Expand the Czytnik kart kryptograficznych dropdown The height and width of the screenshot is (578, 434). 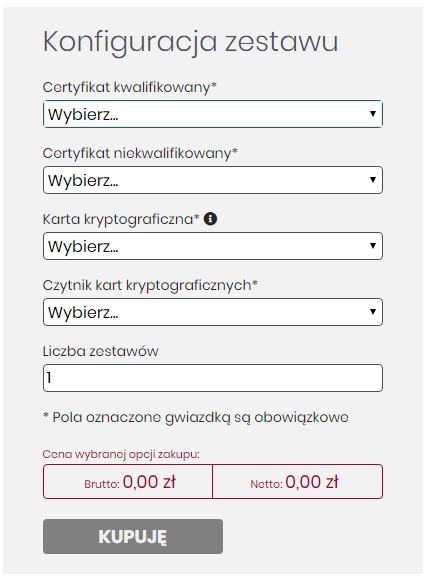click(213, 312)
